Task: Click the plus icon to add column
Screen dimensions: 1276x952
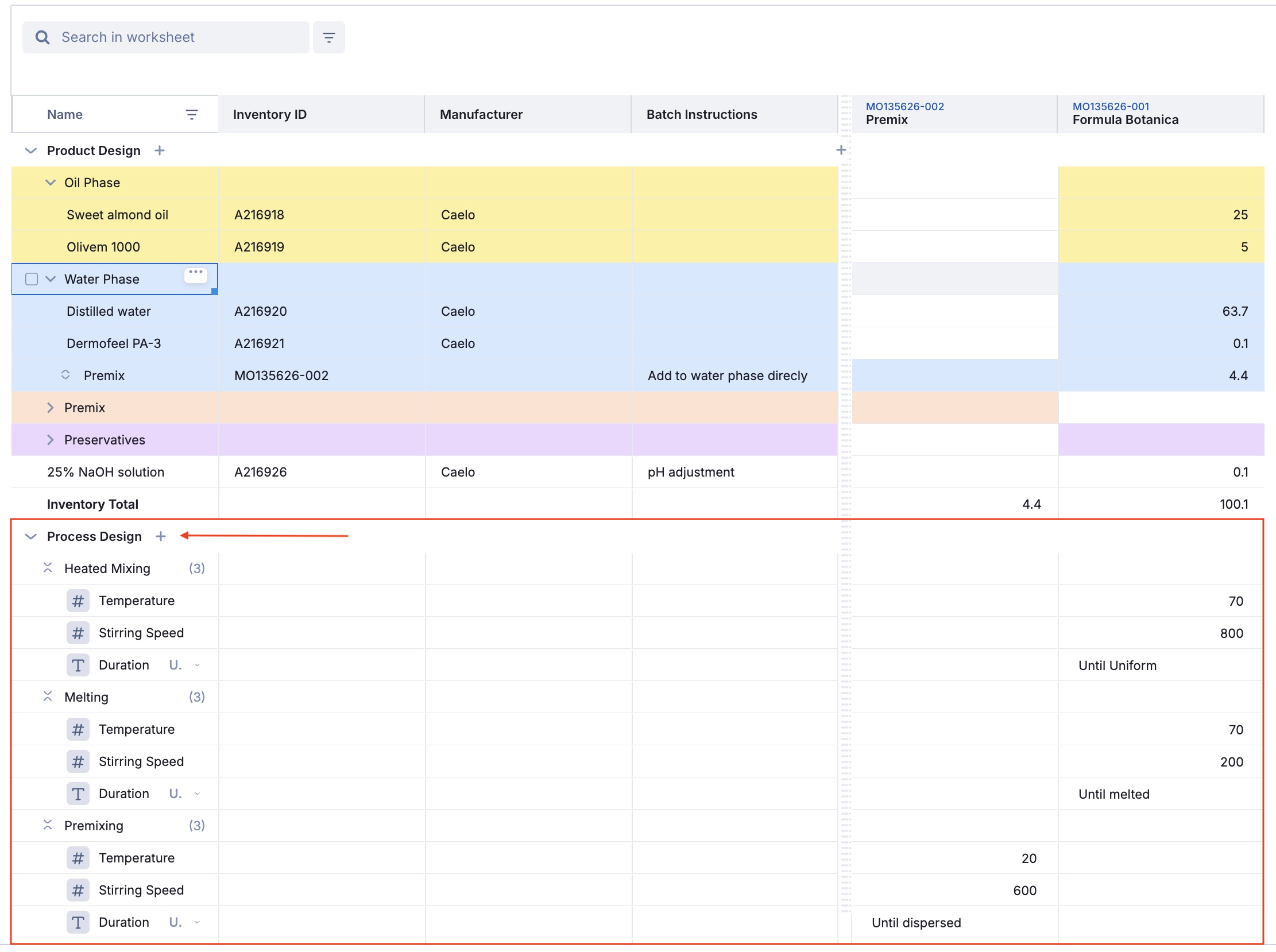Action: pyautogui.click(x=841, y=150)
